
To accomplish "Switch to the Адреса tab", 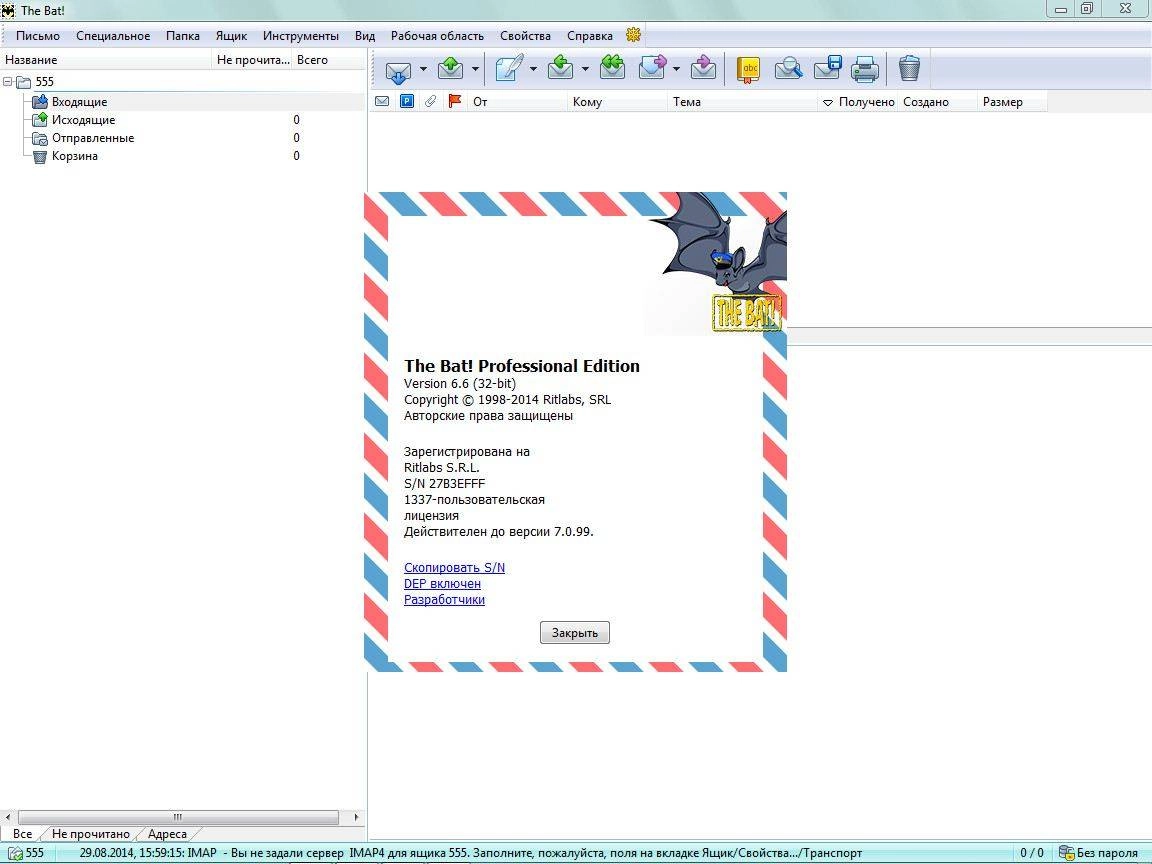I will 167,834.
